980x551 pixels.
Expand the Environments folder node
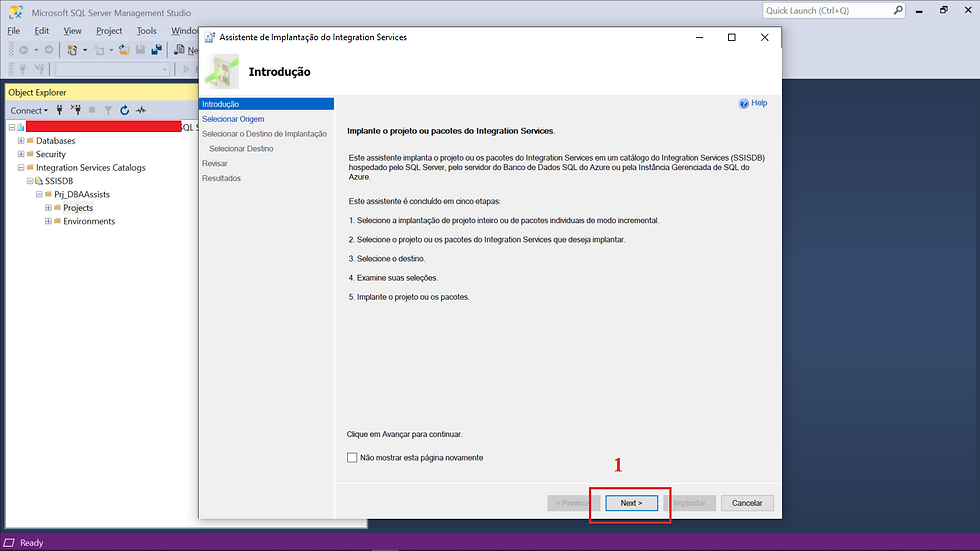click(48, 221)
